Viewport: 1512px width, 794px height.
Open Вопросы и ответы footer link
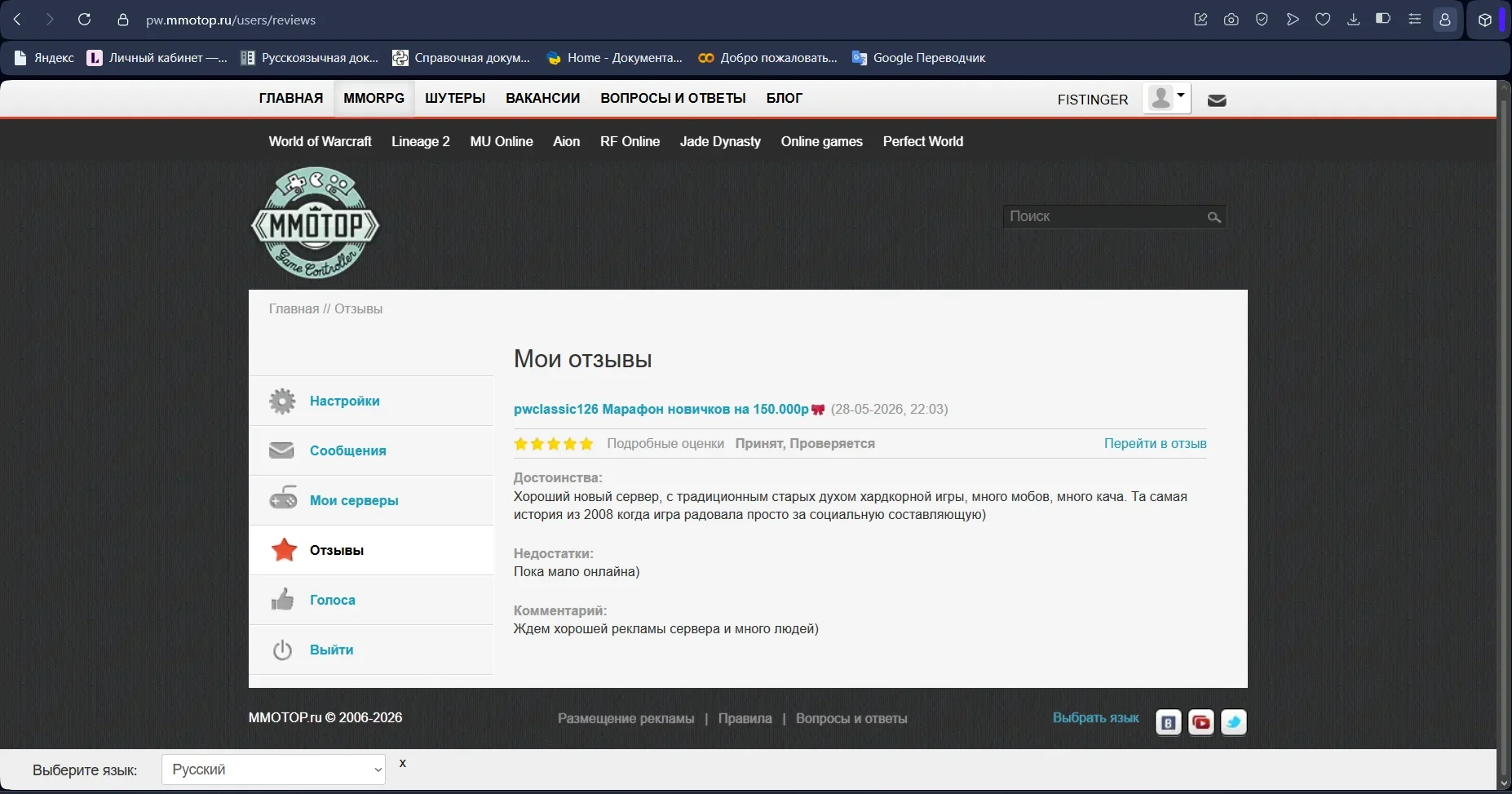pyautogui.click(x=851, y=718)
